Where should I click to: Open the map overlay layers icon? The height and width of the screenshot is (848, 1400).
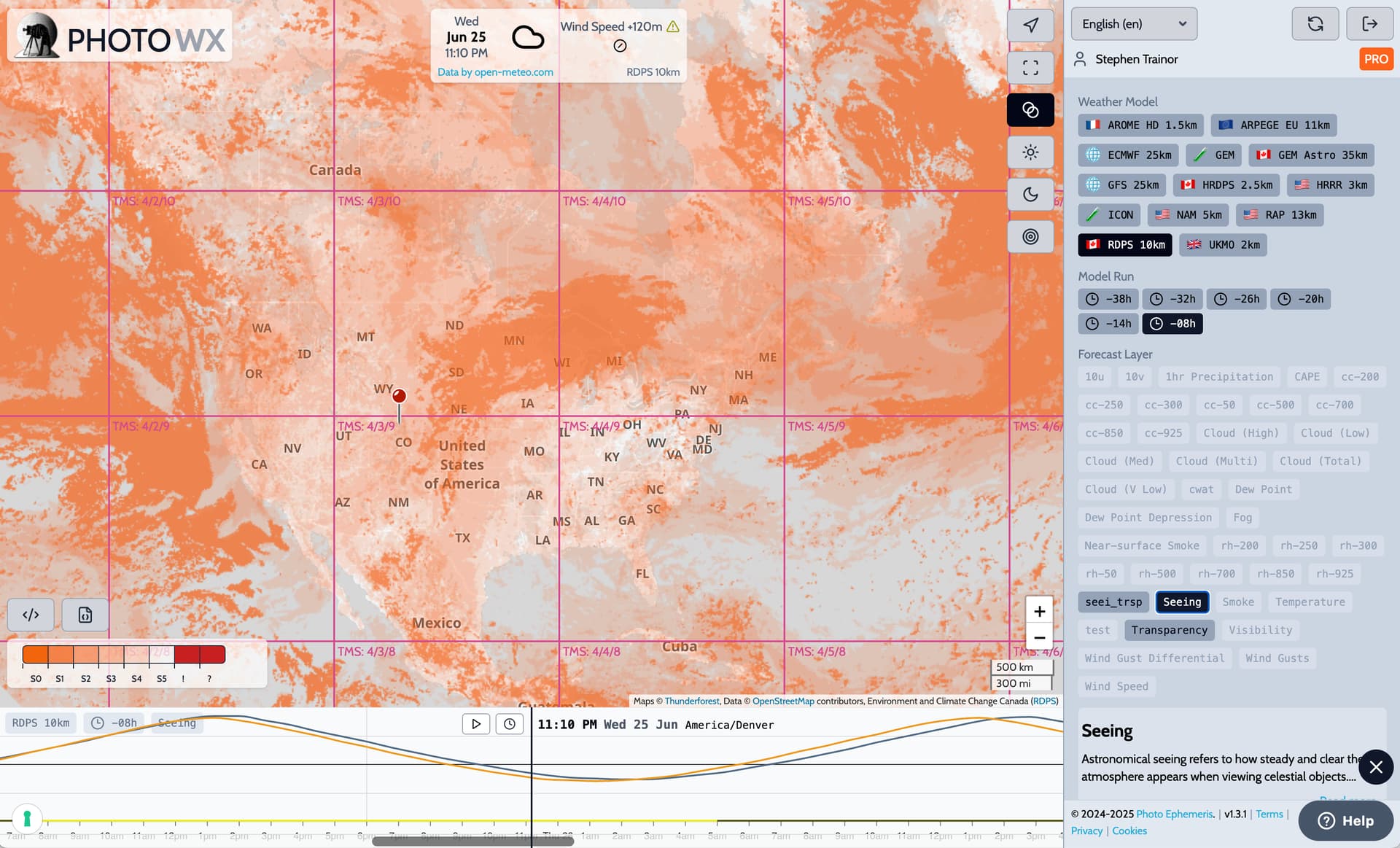pyautogui.click(x=1030, y=110)
